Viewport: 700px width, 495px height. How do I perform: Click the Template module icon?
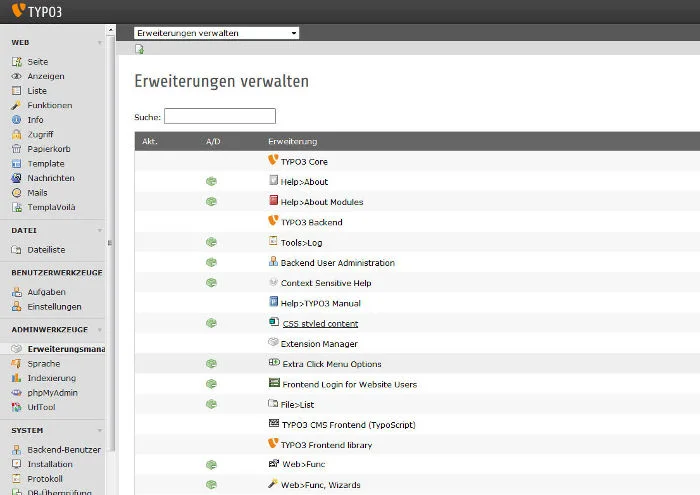pos(17,163)
